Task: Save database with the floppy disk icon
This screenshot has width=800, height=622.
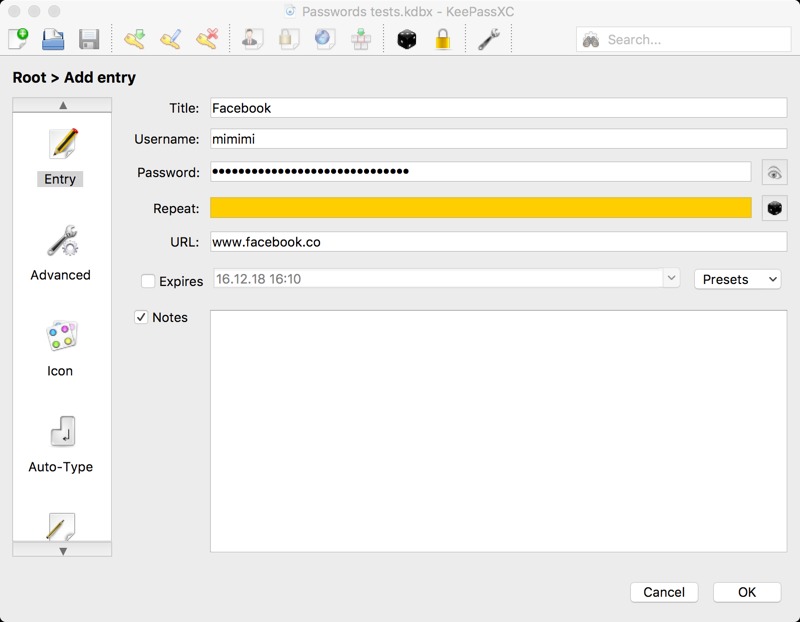Action: [x=89, y=39]
